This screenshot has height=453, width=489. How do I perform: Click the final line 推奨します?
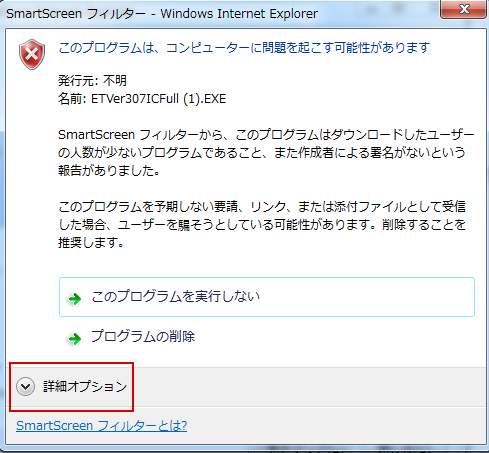click(91, 243)
